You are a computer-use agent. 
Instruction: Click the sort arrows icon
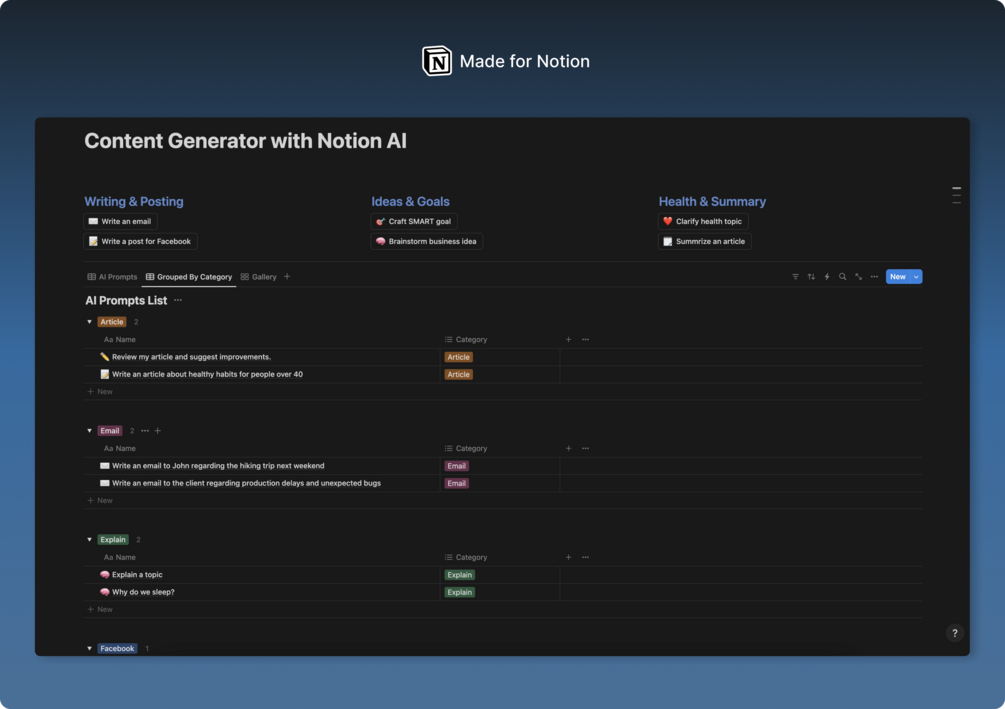click(811, 277)
